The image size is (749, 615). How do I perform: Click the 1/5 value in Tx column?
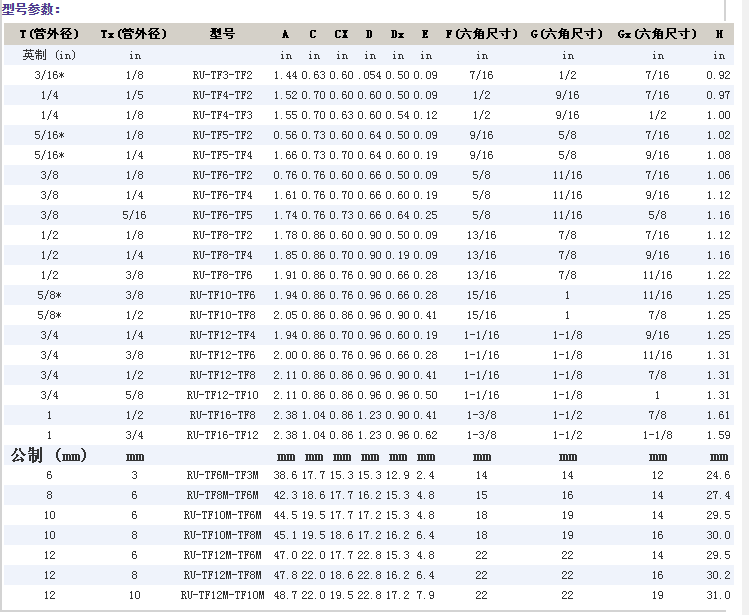134,95
